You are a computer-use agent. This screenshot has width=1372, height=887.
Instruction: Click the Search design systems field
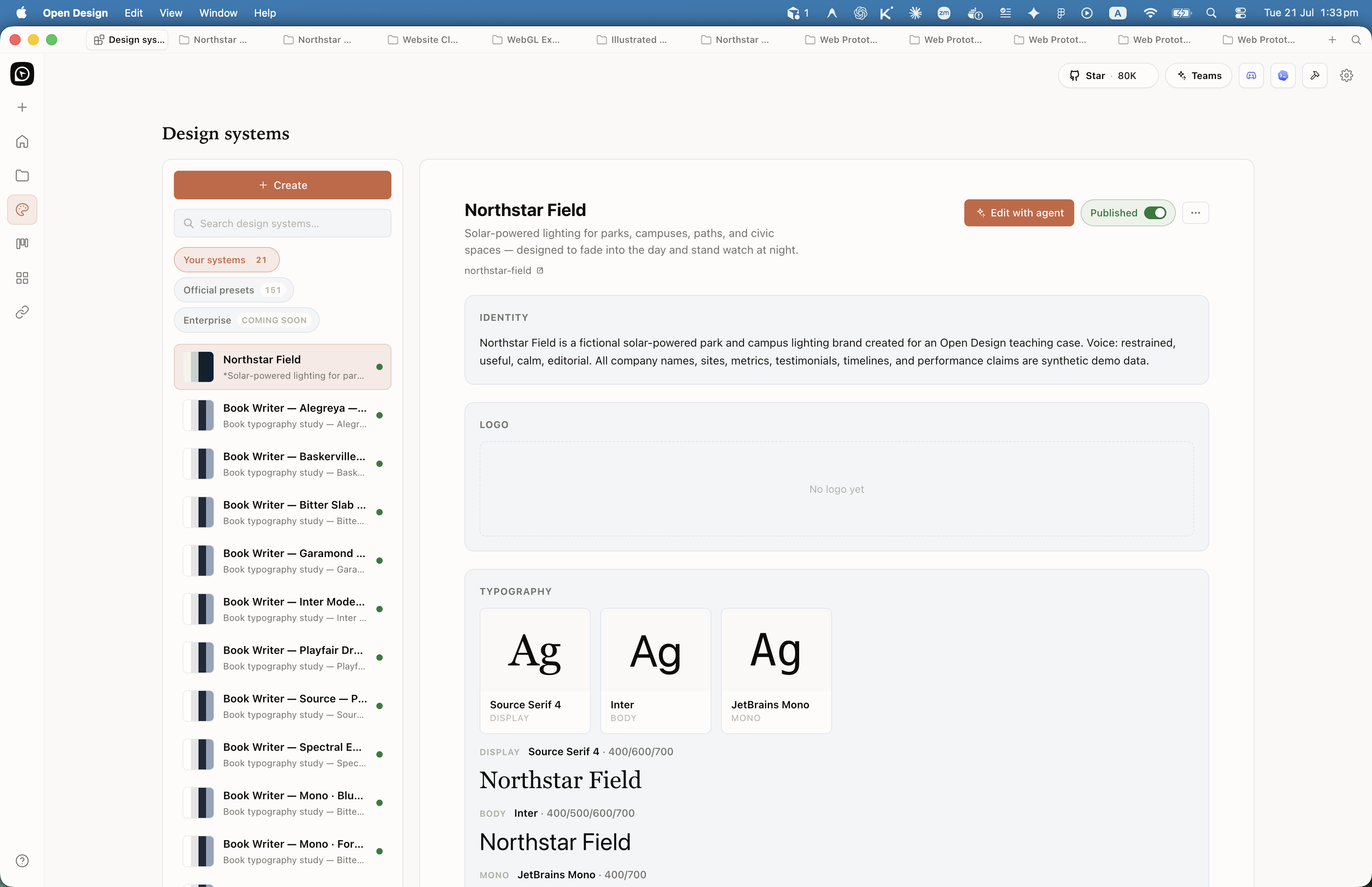coord(283,223)
